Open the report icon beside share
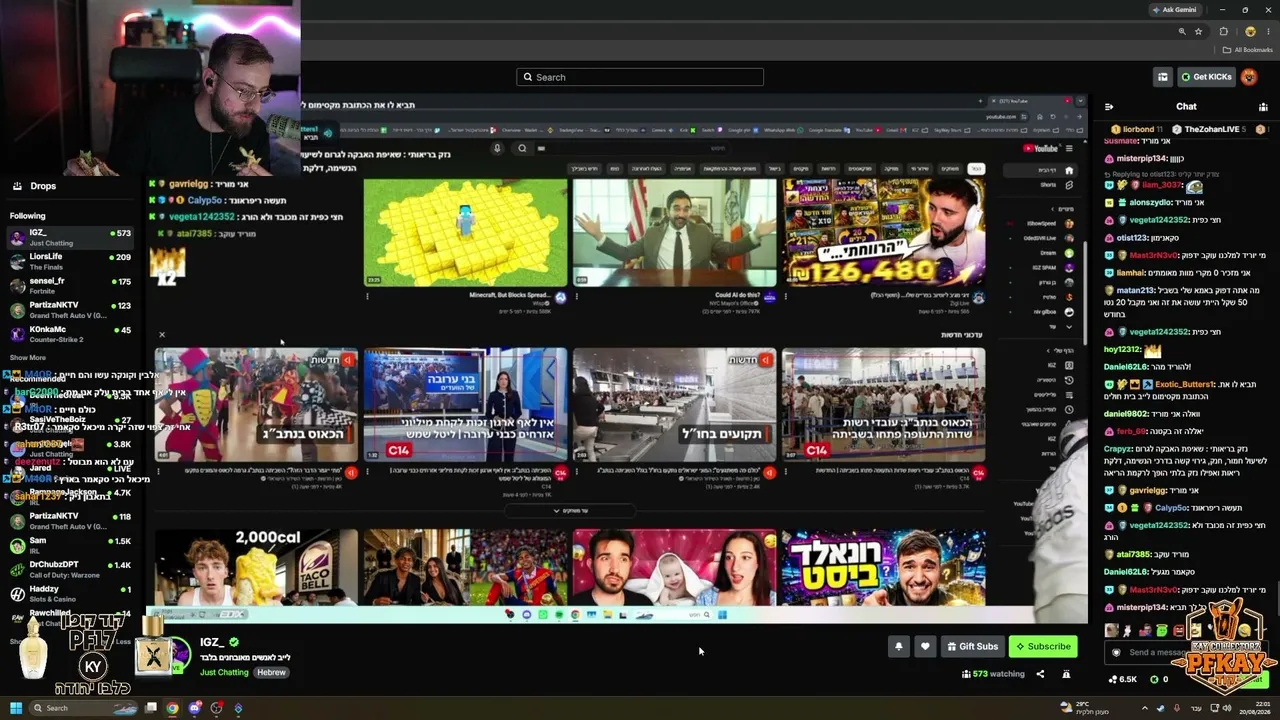The width and height of the screenshot is (1280, 720). pyautogui.click(x=1066, y=674)
